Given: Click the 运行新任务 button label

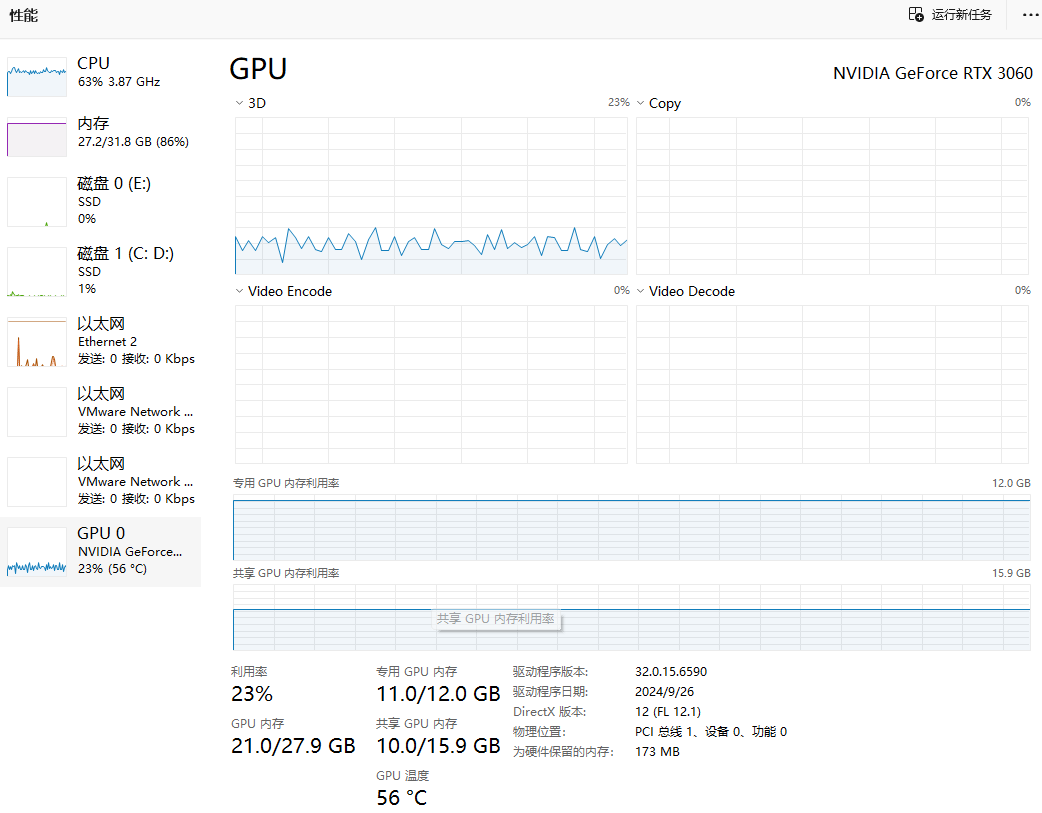Looking at the screenshot, I should point(962,15).
